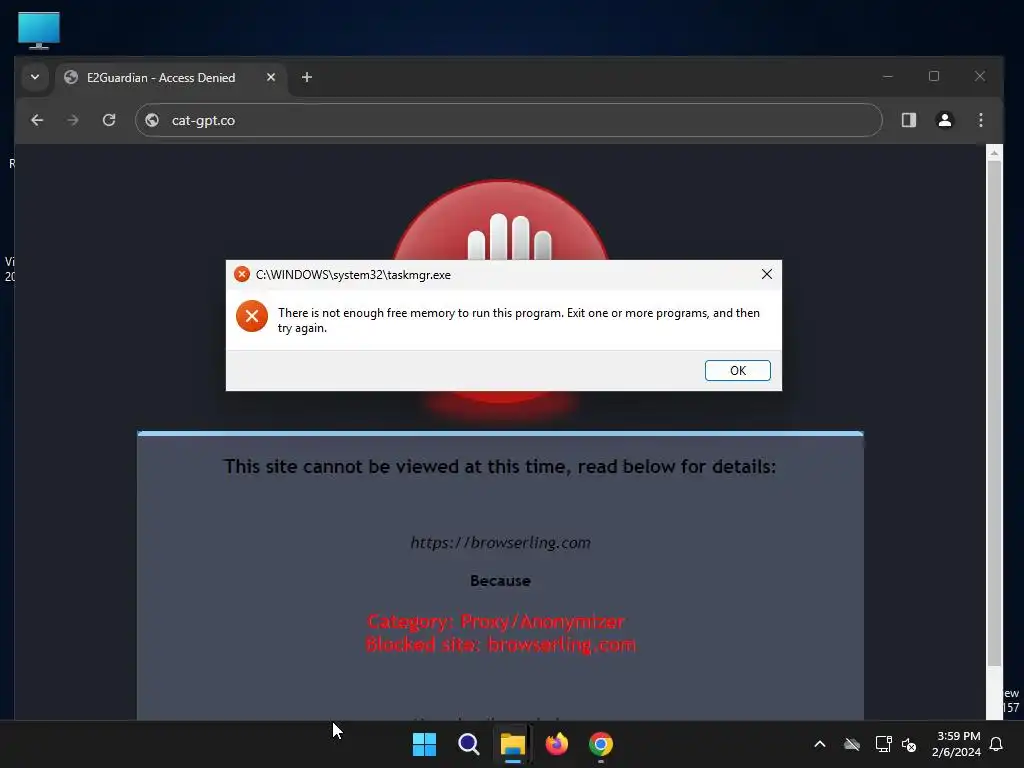The image size is (1024, 768).
Task: Go back using the browser back arrow
Action: (x=37, y=120)
